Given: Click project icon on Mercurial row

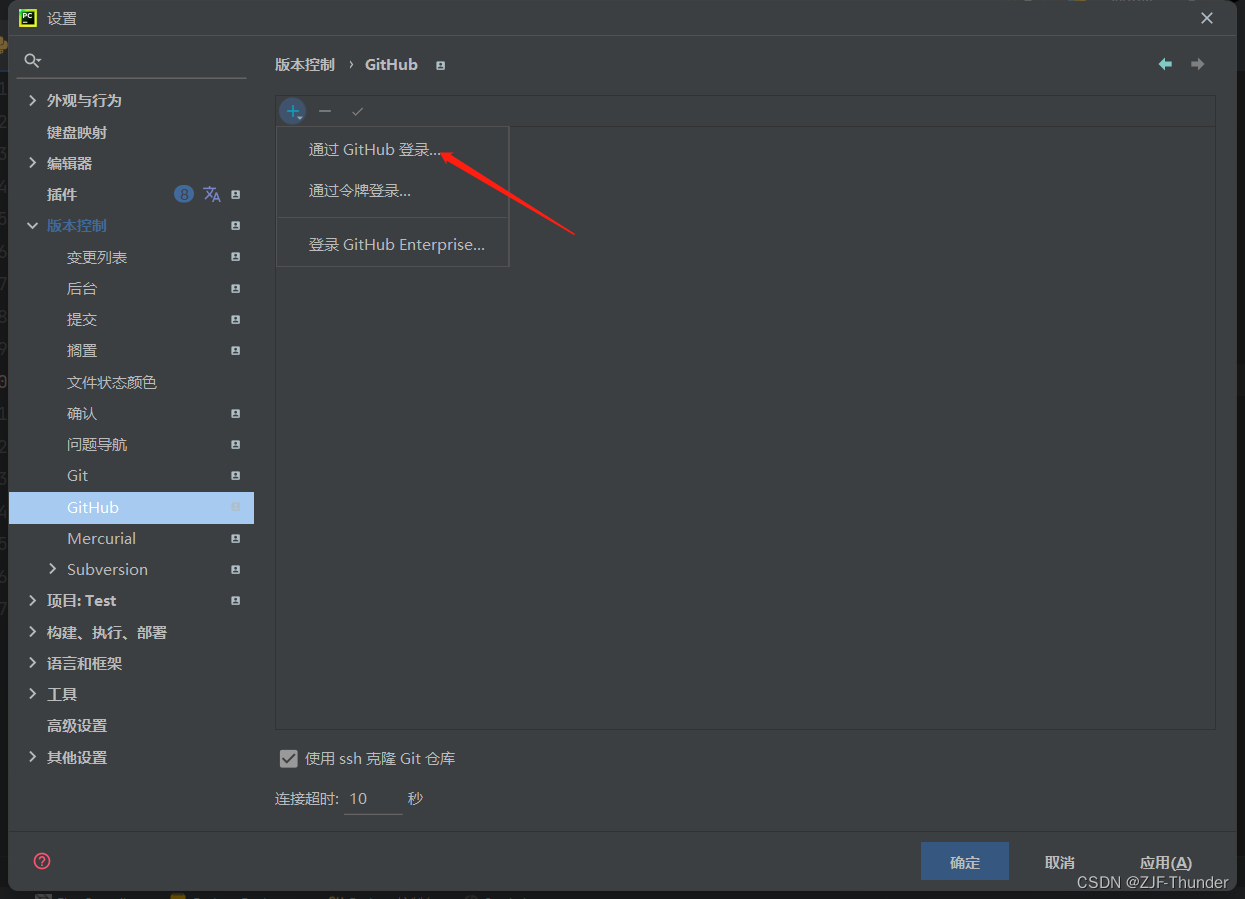Looking at the screenshot, I should click(236, 538).
